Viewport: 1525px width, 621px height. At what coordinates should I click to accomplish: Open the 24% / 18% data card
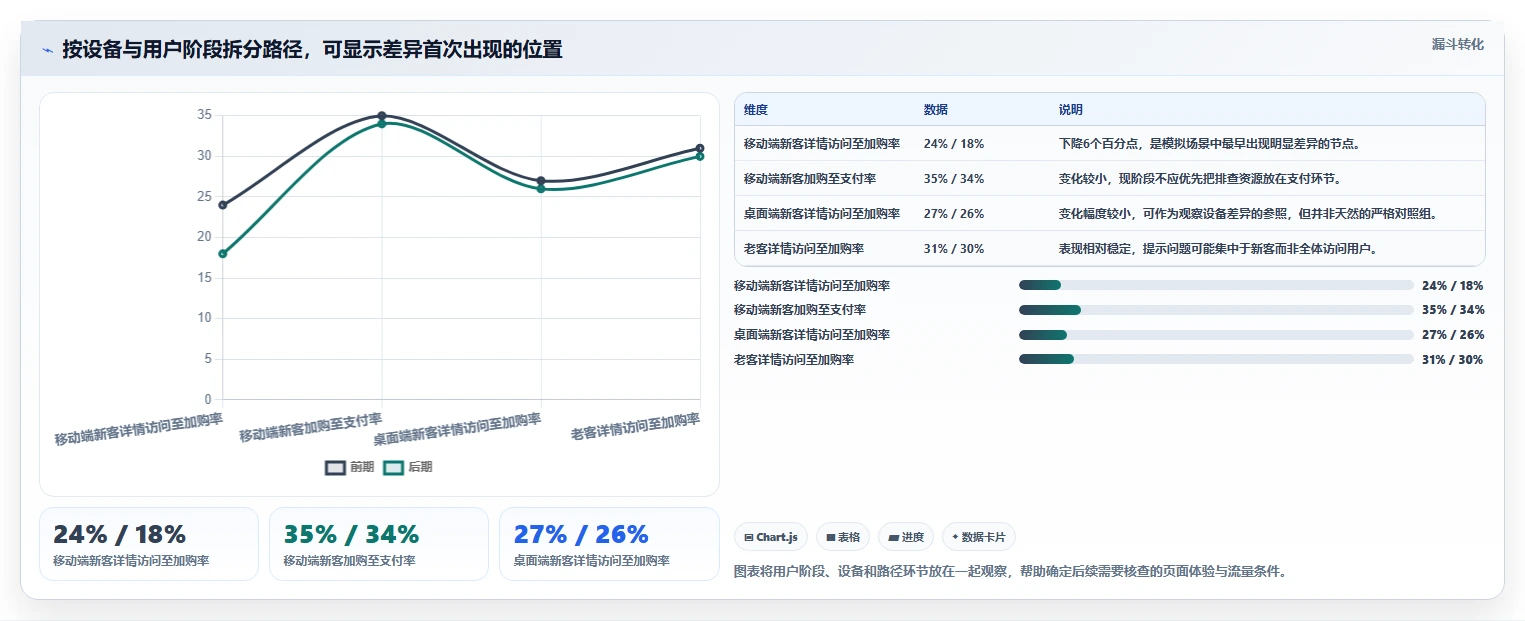(x=149, y=544)
